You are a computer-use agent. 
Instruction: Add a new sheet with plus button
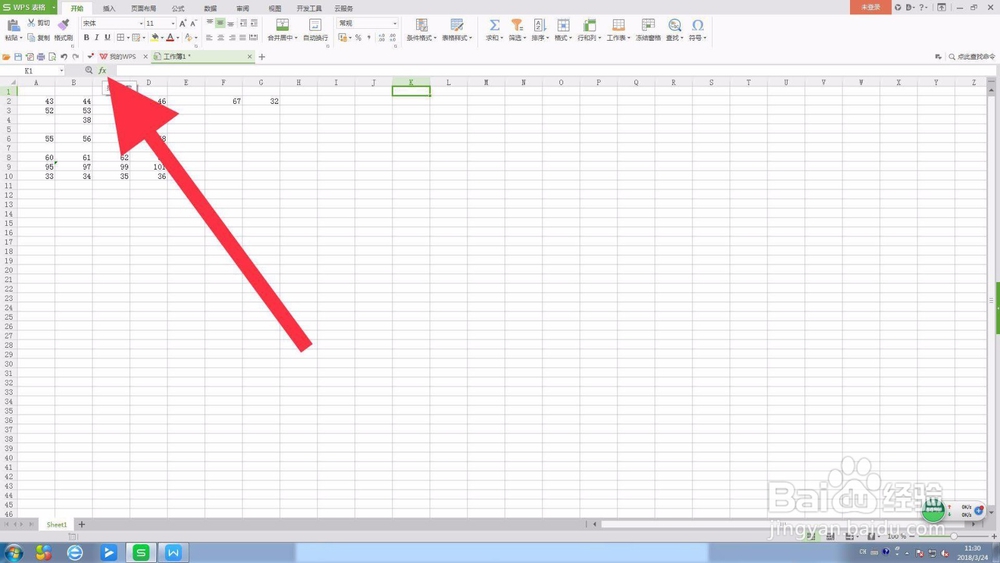pyautogui.click(x=82, y=524)
